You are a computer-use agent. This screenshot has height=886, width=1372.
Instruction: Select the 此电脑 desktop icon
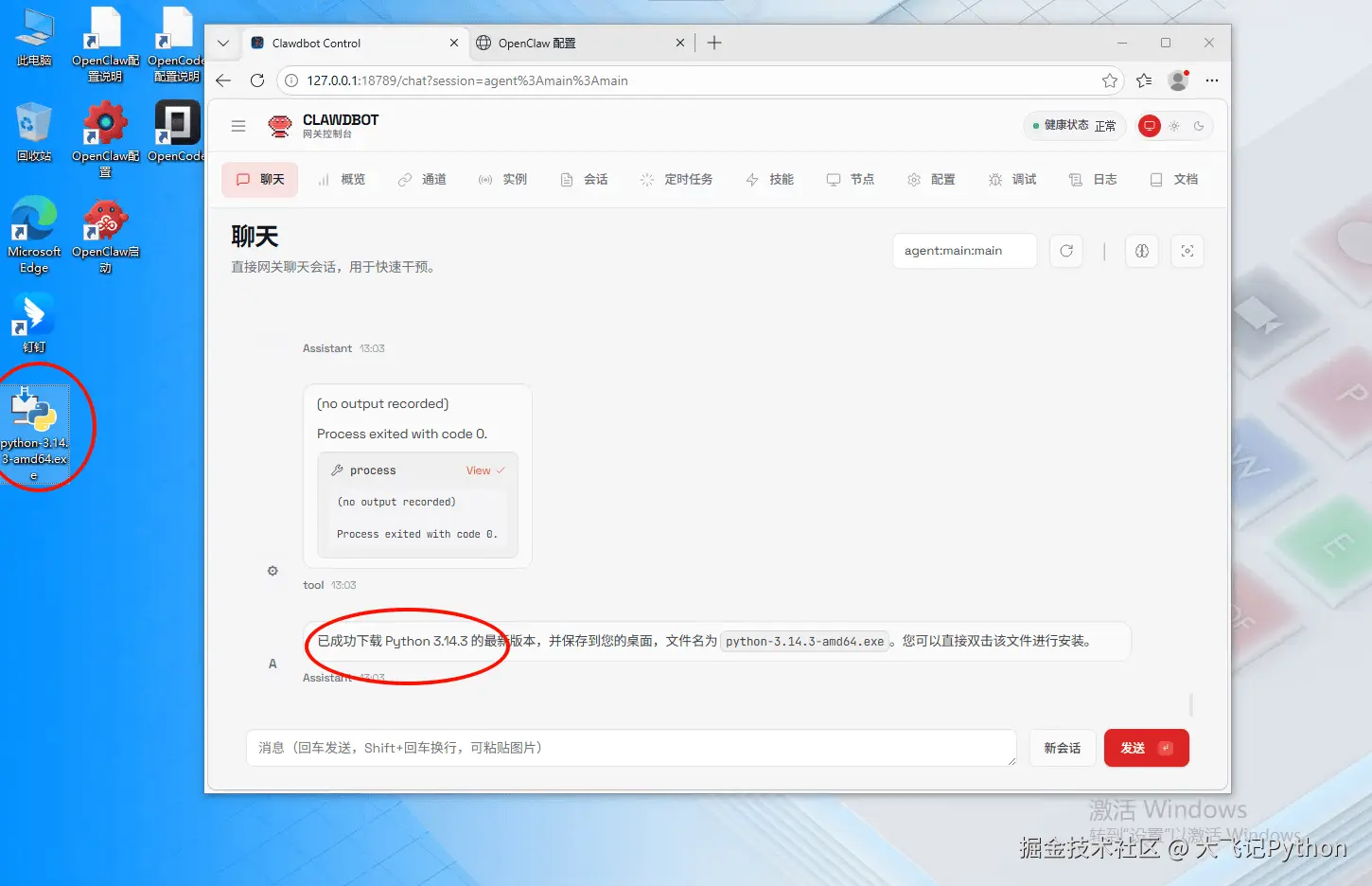(x=34, y=37)
